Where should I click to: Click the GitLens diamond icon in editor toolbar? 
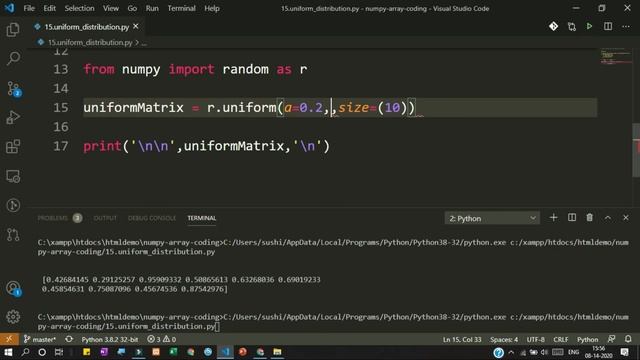point(553,27)
